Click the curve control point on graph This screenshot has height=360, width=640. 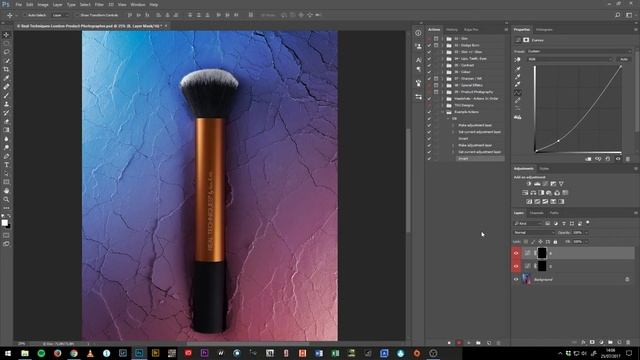pos(558,141)
